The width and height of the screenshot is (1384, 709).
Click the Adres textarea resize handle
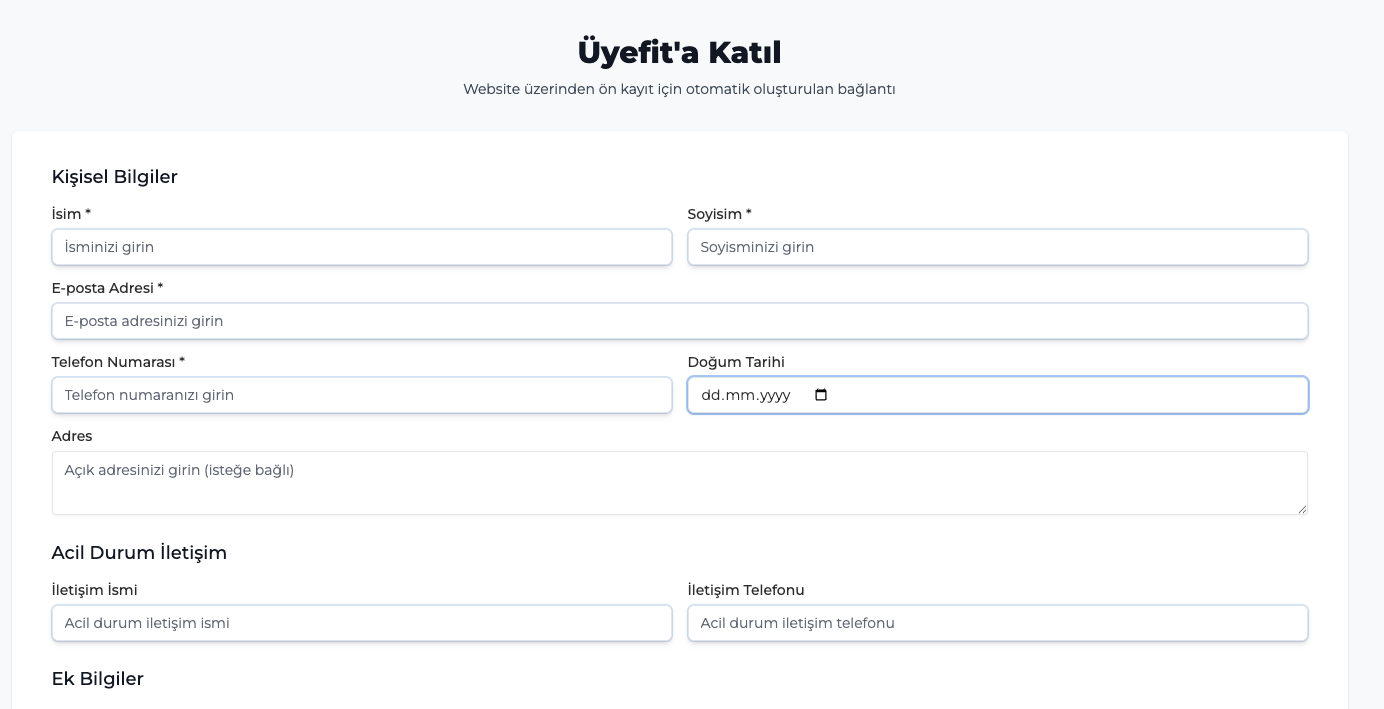tap(1303, 510)
